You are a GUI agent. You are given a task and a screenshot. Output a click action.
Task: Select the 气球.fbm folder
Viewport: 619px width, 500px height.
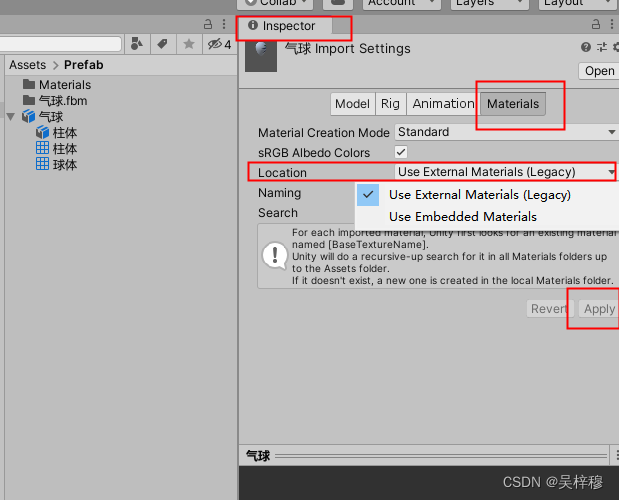pyautogui.click(x=55, y=101)
